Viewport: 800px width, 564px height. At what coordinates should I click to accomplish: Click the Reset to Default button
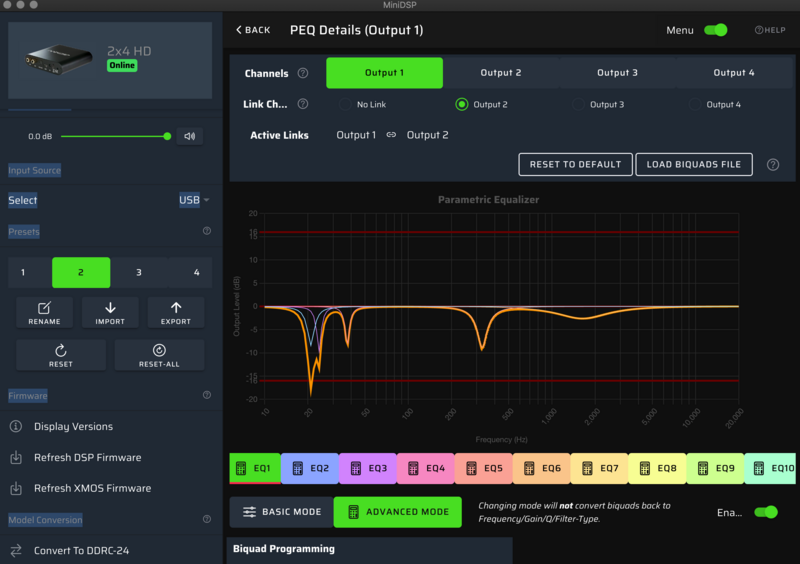(575, 164)
